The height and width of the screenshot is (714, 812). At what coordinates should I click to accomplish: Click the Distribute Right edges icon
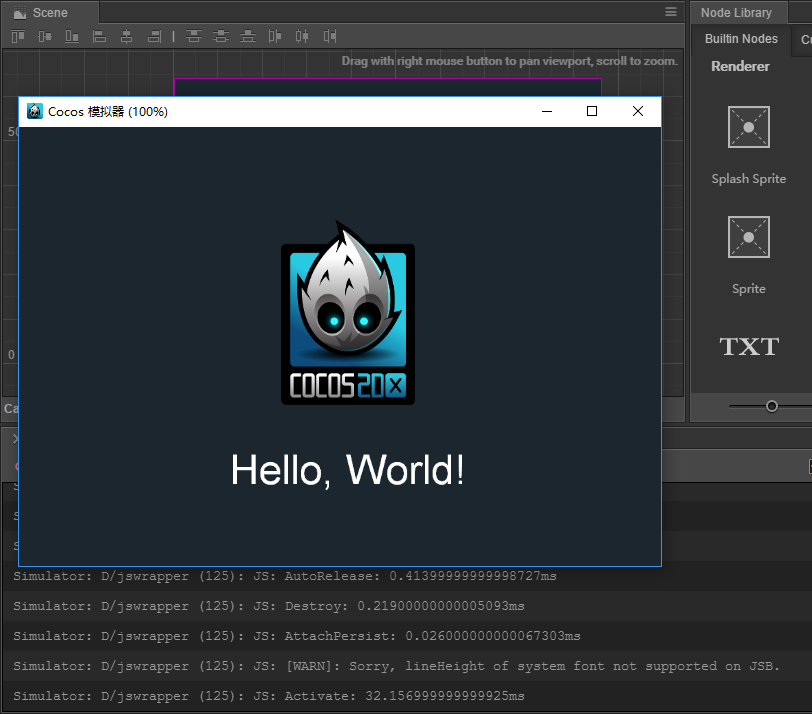pos(330,36)
